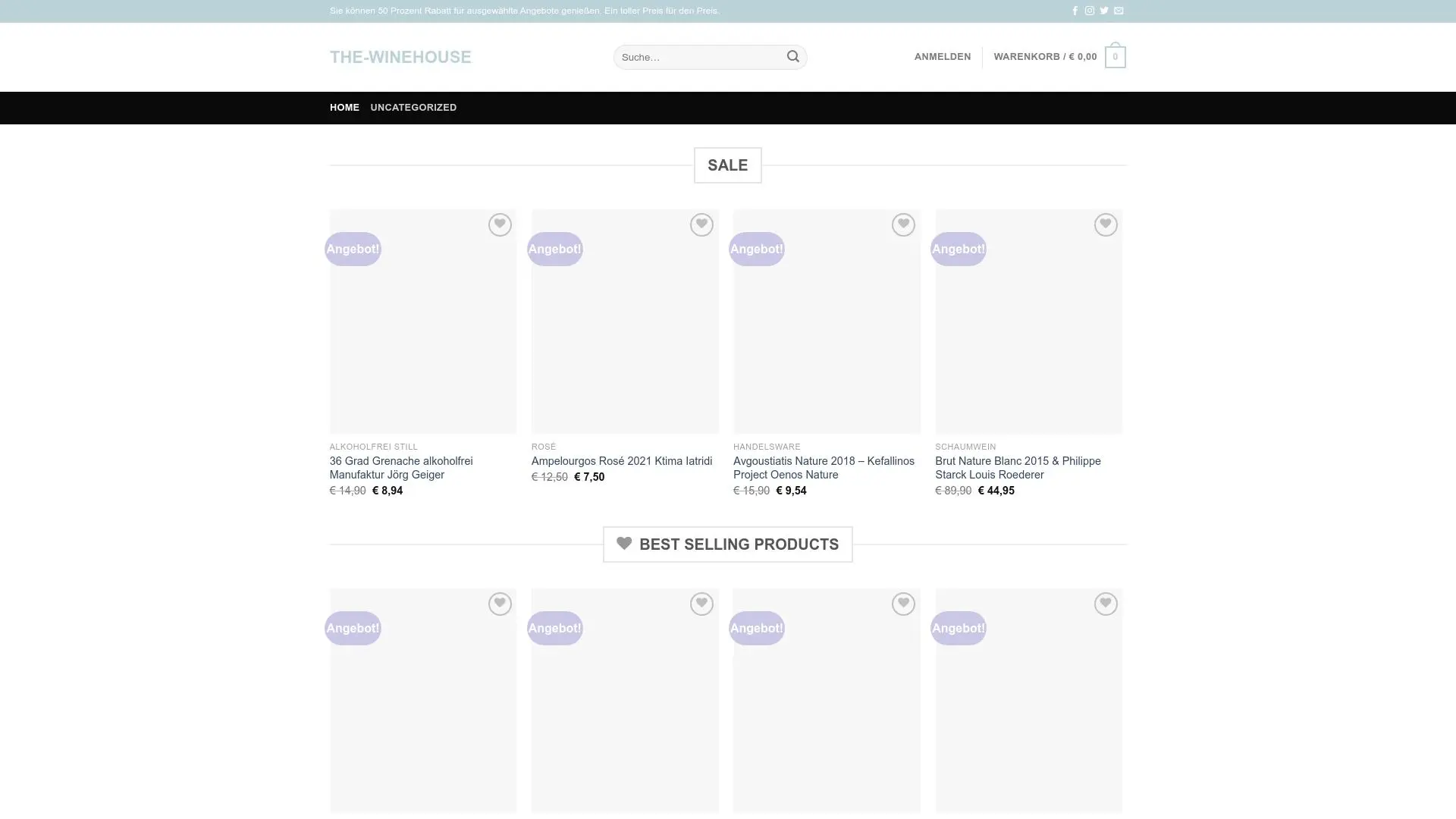Expand the Warenkorb cart summary
This screenshot has width=1456, height=819.
pos(1044,57)
